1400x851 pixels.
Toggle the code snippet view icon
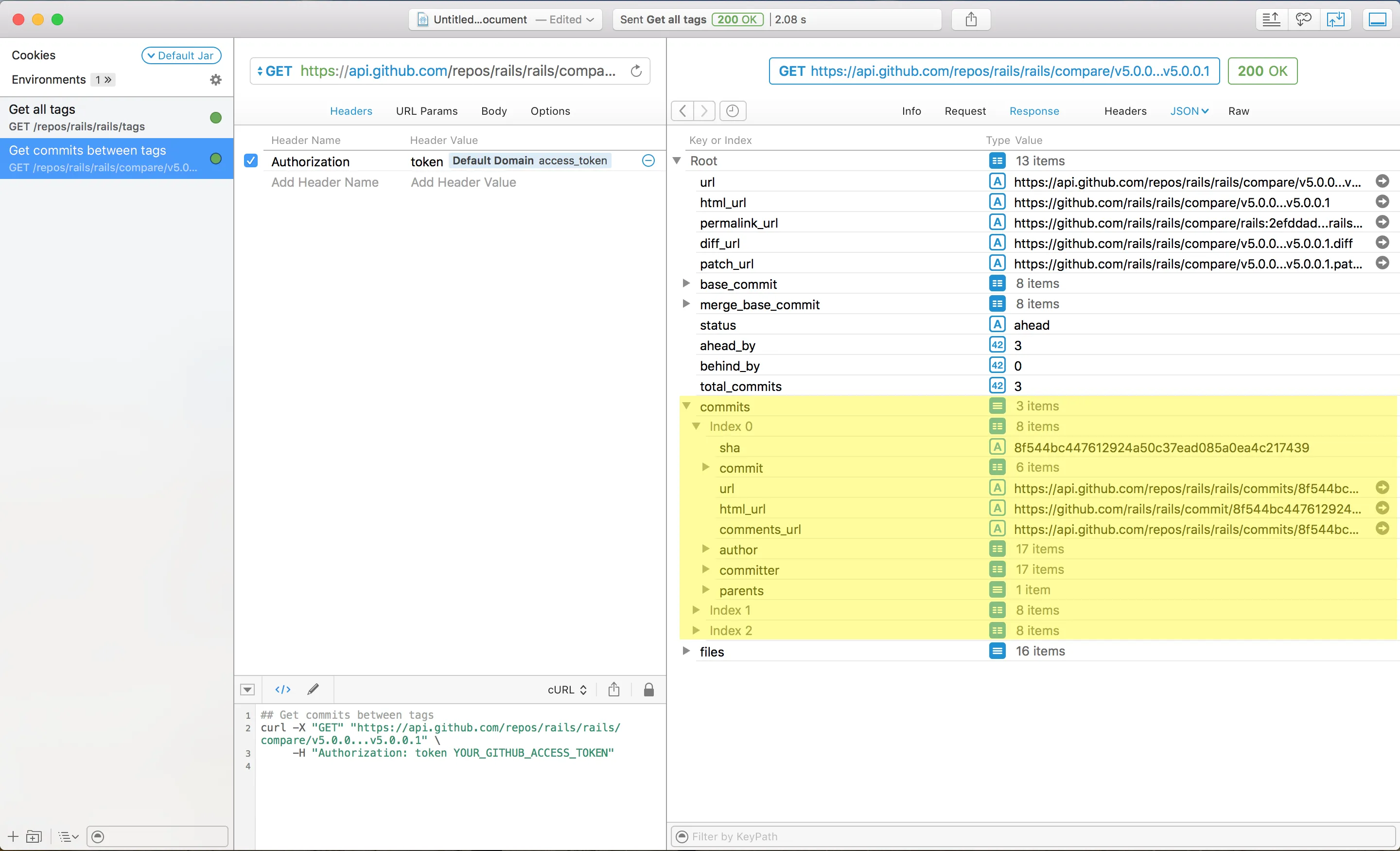coord(282,690)
